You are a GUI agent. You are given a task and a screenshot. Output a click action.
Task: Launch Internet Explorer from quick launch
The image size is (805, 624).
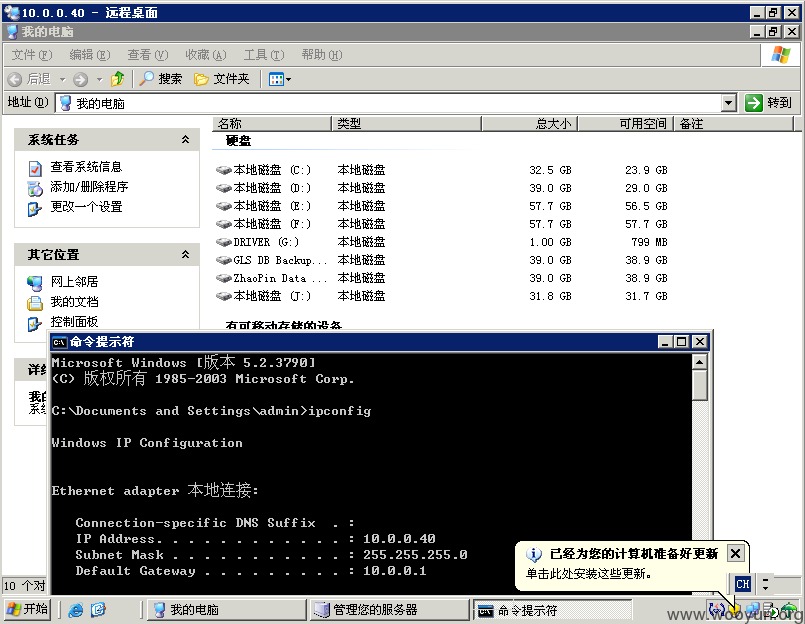point(76,610)
